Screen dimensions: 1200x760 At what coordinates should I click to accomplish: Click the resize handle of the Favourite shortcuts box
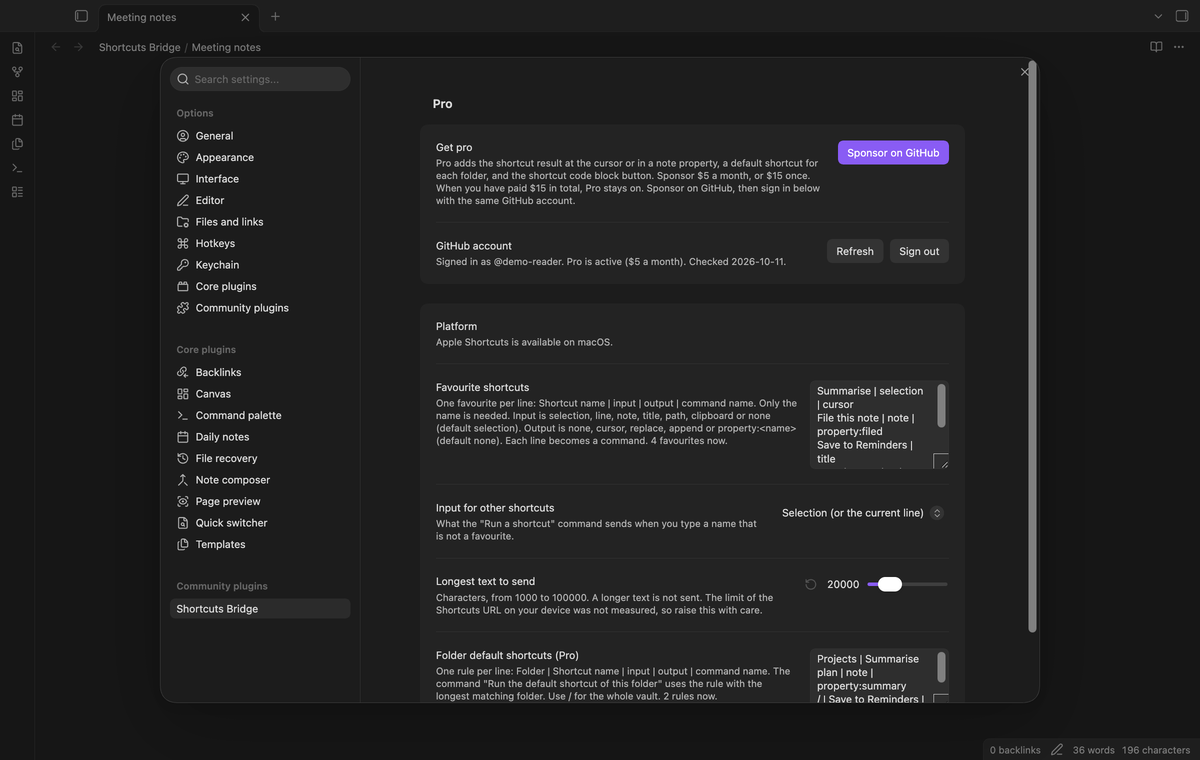click(940, 461)
